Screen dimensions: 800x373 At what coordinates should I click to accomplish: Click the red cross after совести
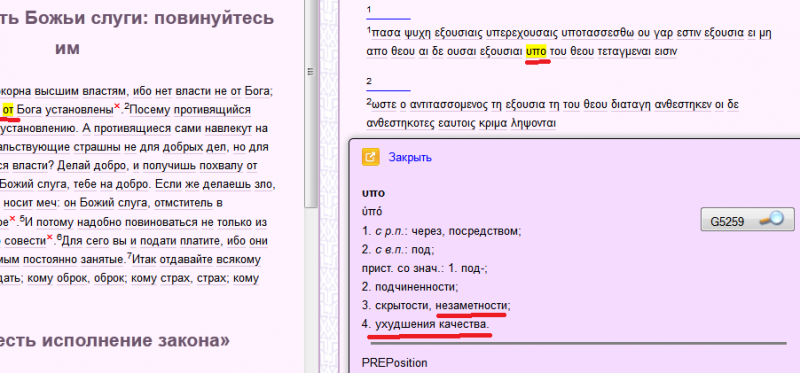tap(50, 237)
